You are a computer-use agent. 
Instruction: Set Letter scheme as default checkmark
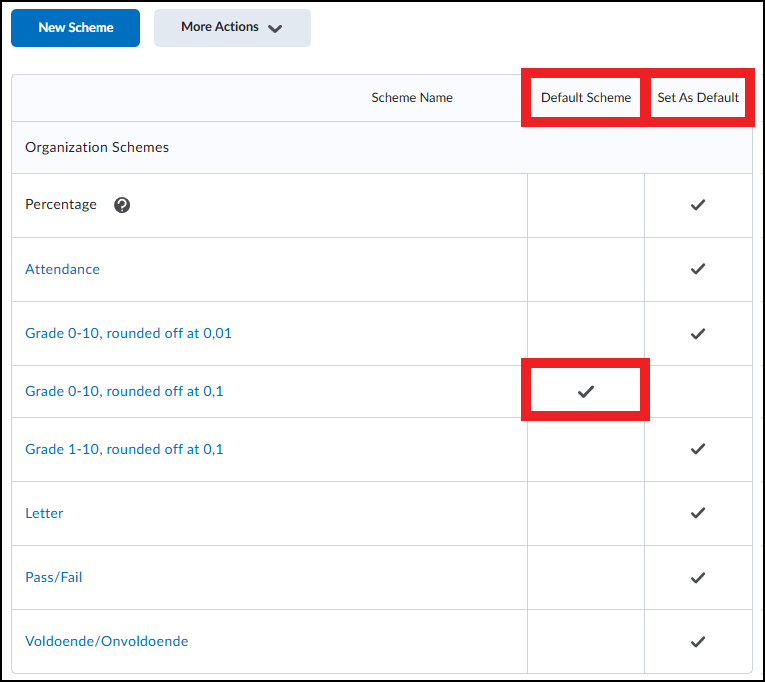pyautogui.click(x=698, y=513)
